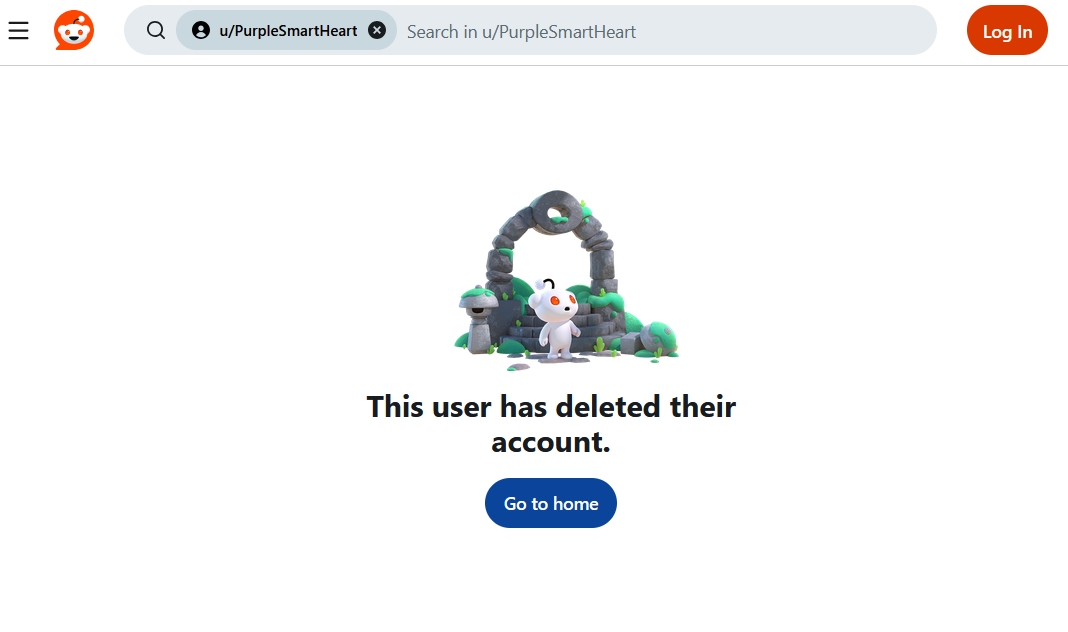Click the magnifying glass search icon

156,30
